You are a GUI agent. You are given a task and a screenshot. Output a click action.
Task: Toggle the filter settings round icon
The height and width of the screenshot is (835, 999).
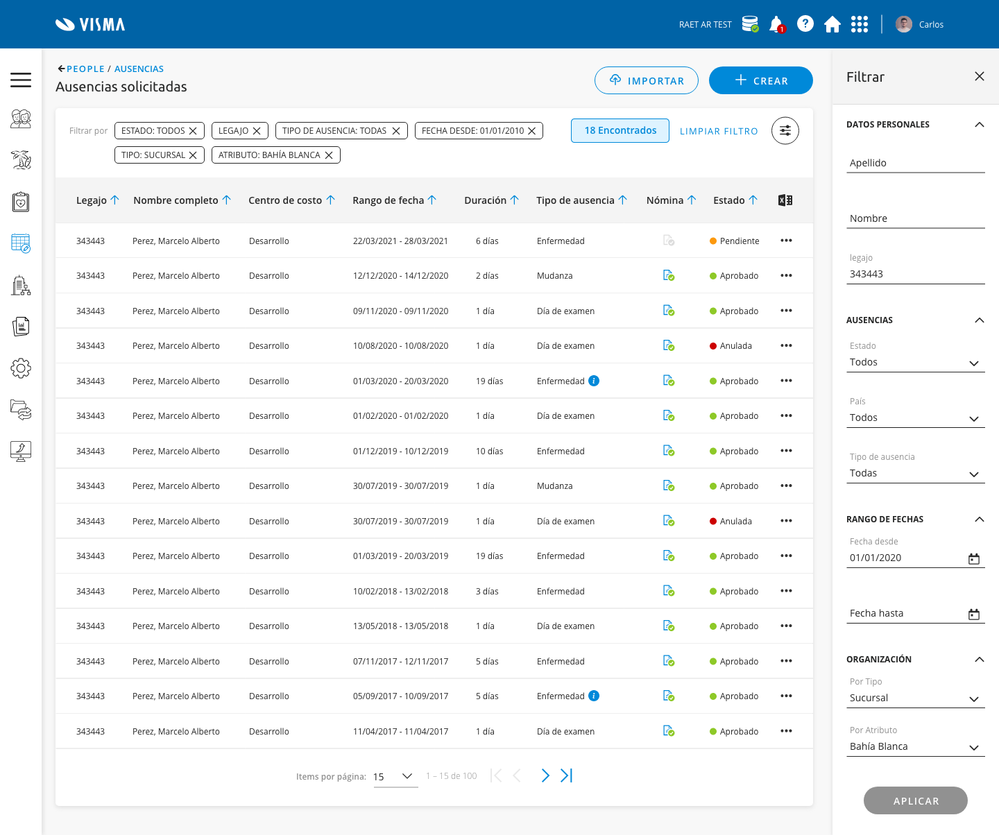[785, 131]
